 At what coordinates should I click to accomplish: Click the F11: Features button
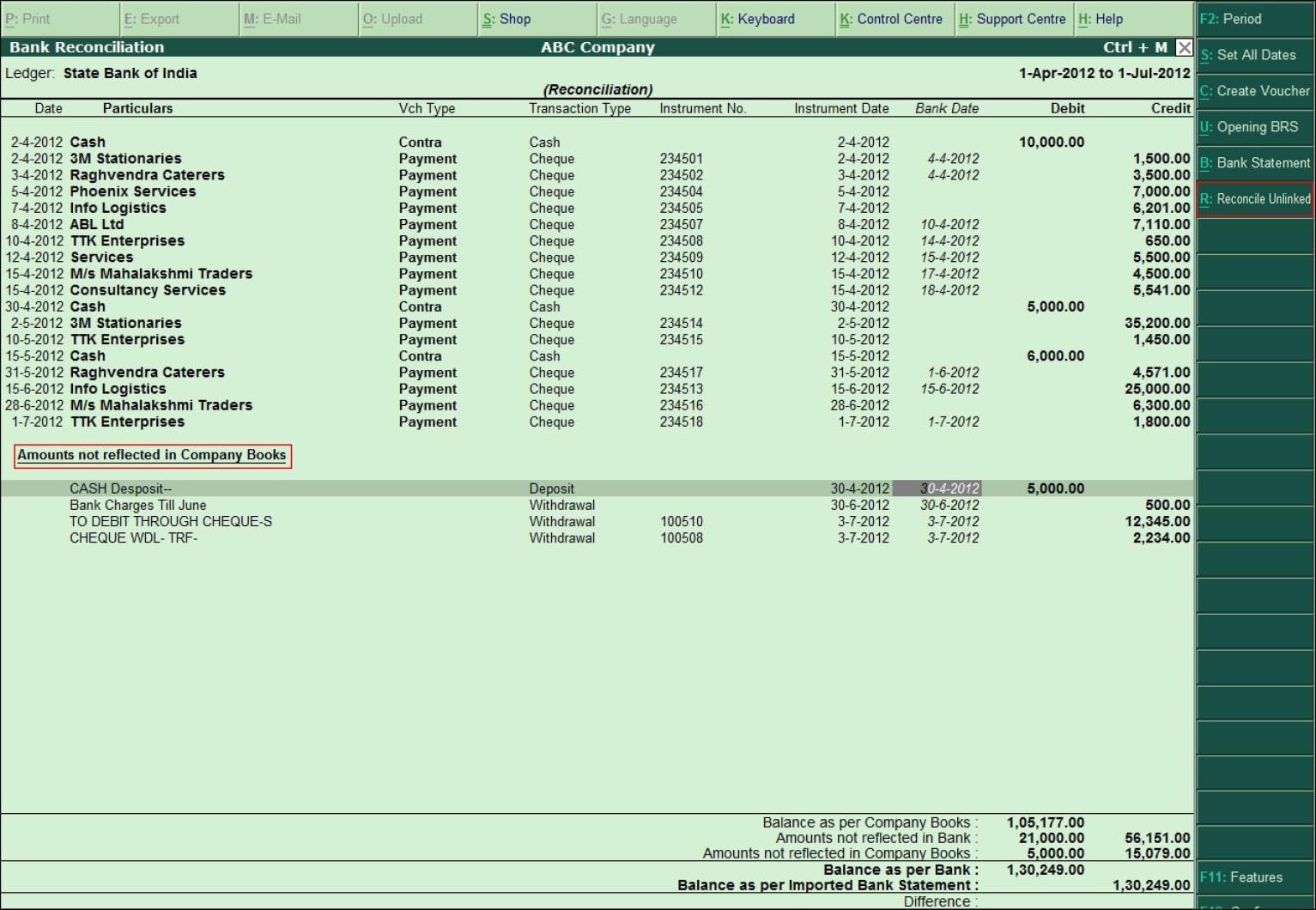tap(1255, 877)
